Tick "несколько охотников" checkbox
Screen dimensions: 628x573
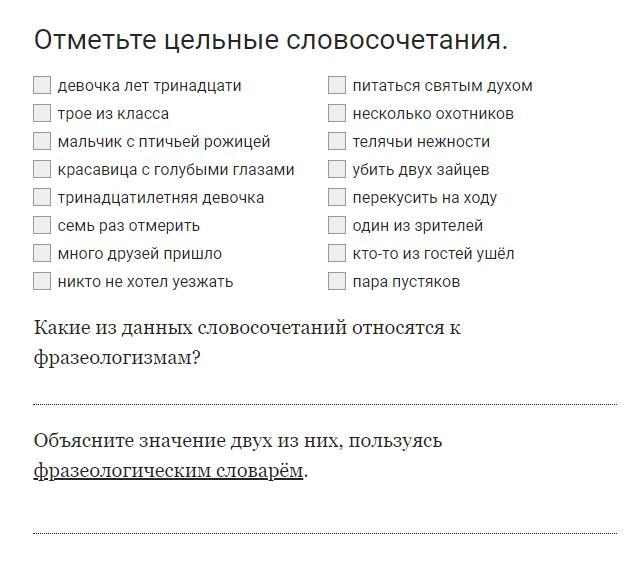[x=337, y=113]
